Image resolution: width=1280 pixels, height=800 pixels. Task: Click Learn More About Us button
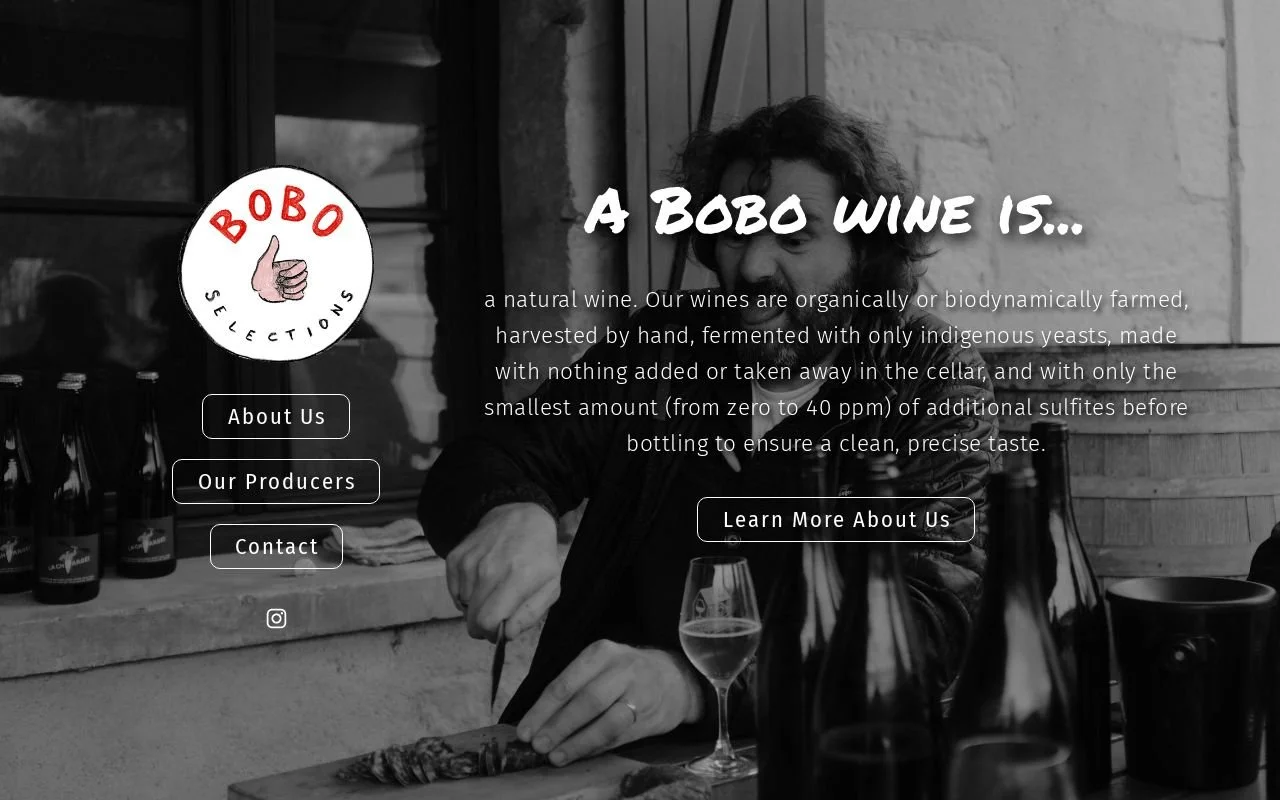(836, 519)
